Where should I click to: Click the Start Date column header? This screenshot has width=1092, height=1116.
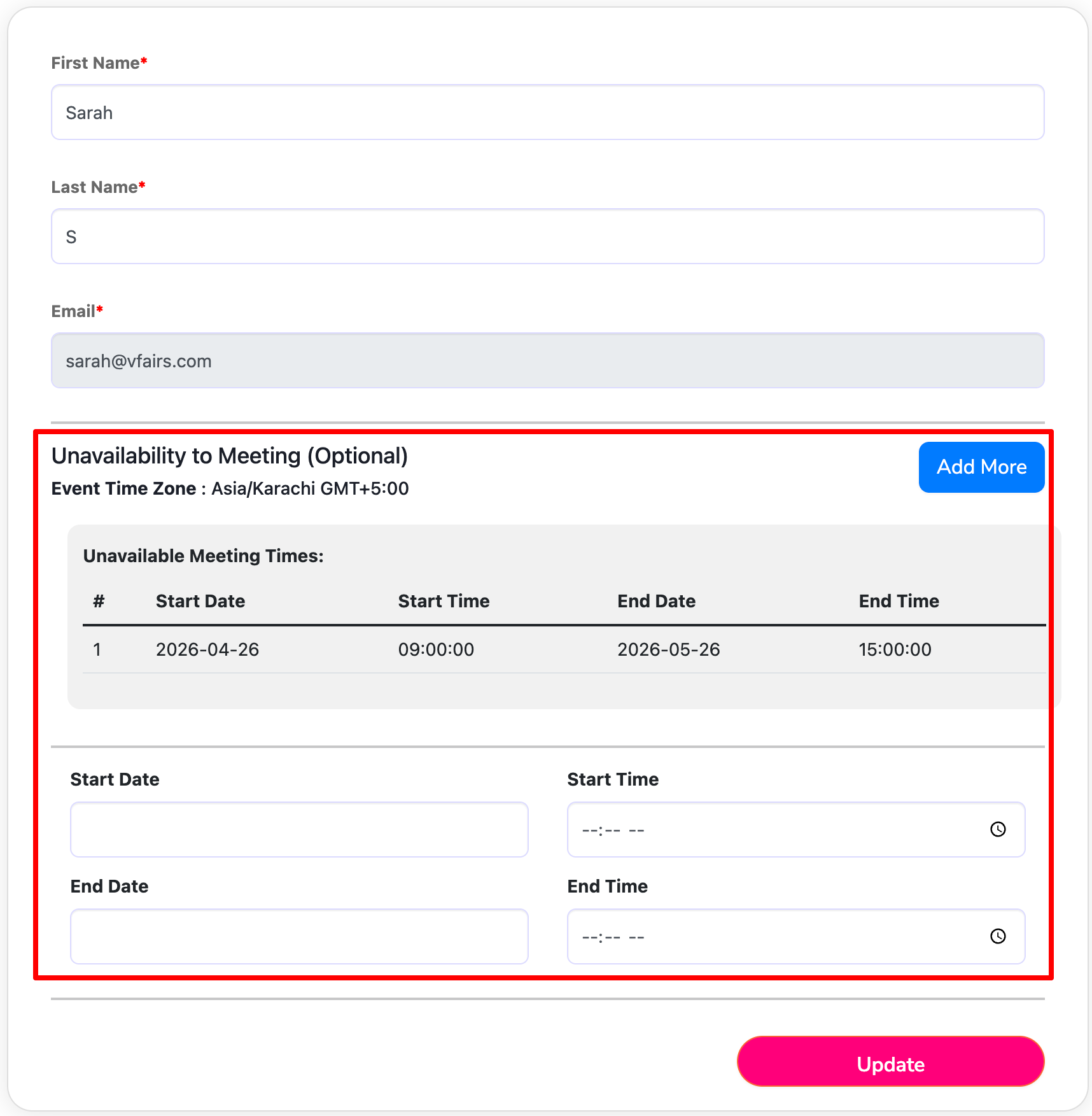coord(200,601)
